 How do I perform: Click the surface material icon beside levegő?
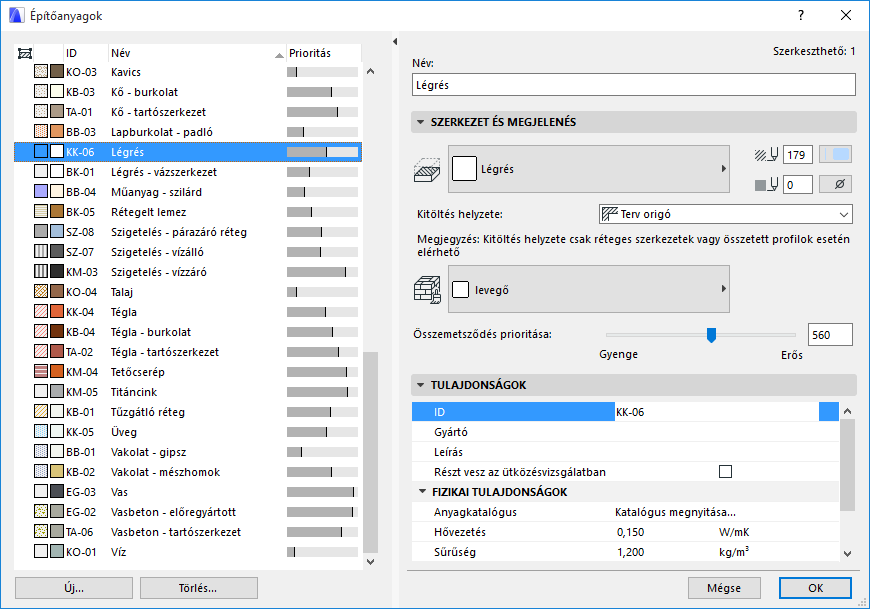pyautogui.click(x=427, y=290)
